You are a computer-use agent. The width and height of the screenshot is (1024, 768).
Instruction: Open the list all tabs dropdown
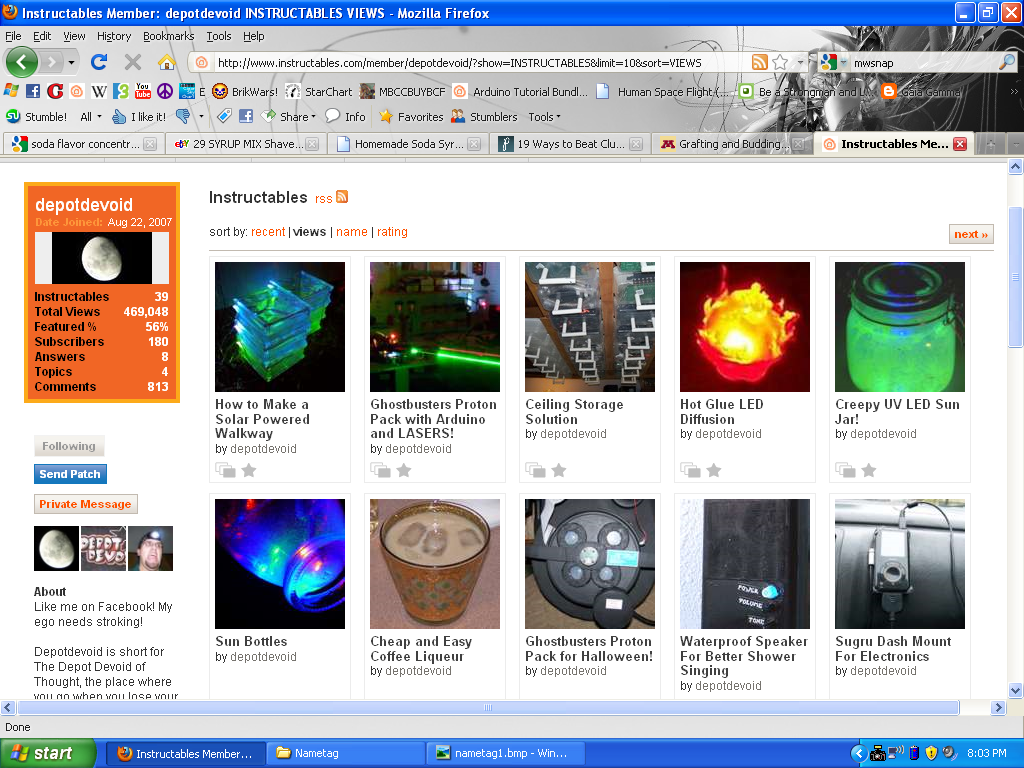[1016, 144]
